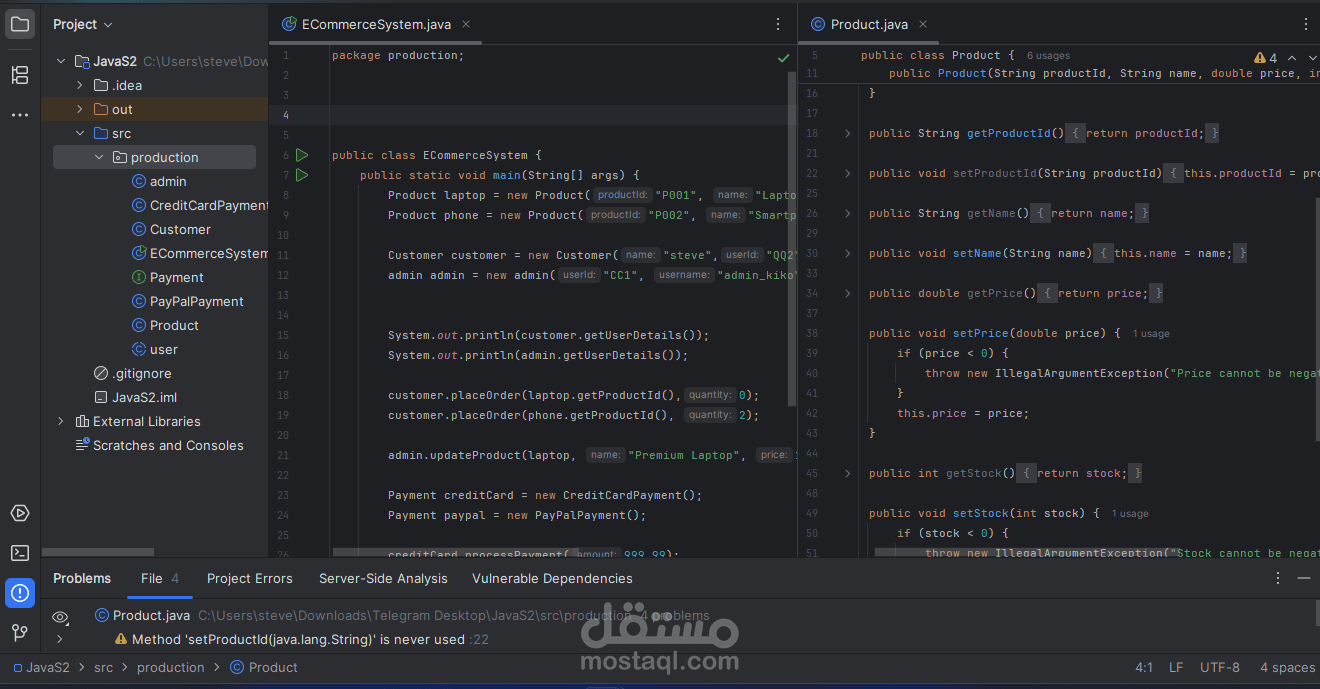The image size is (1320, 689).
Task: Switch to the Product.java editor tab
Action: pos(869,23)
